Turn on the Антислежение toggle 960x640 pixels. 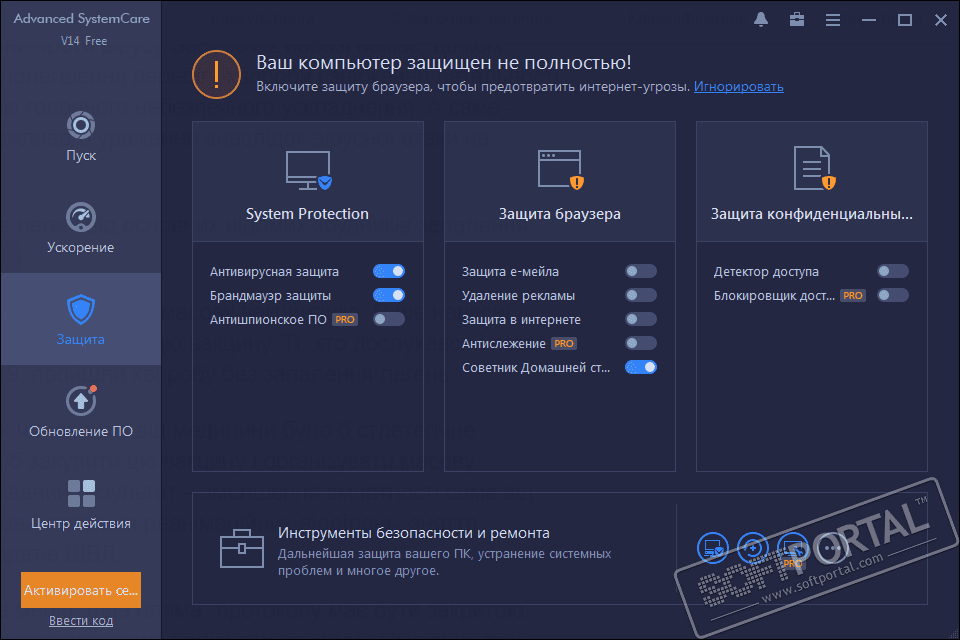(x=641, y=343)
